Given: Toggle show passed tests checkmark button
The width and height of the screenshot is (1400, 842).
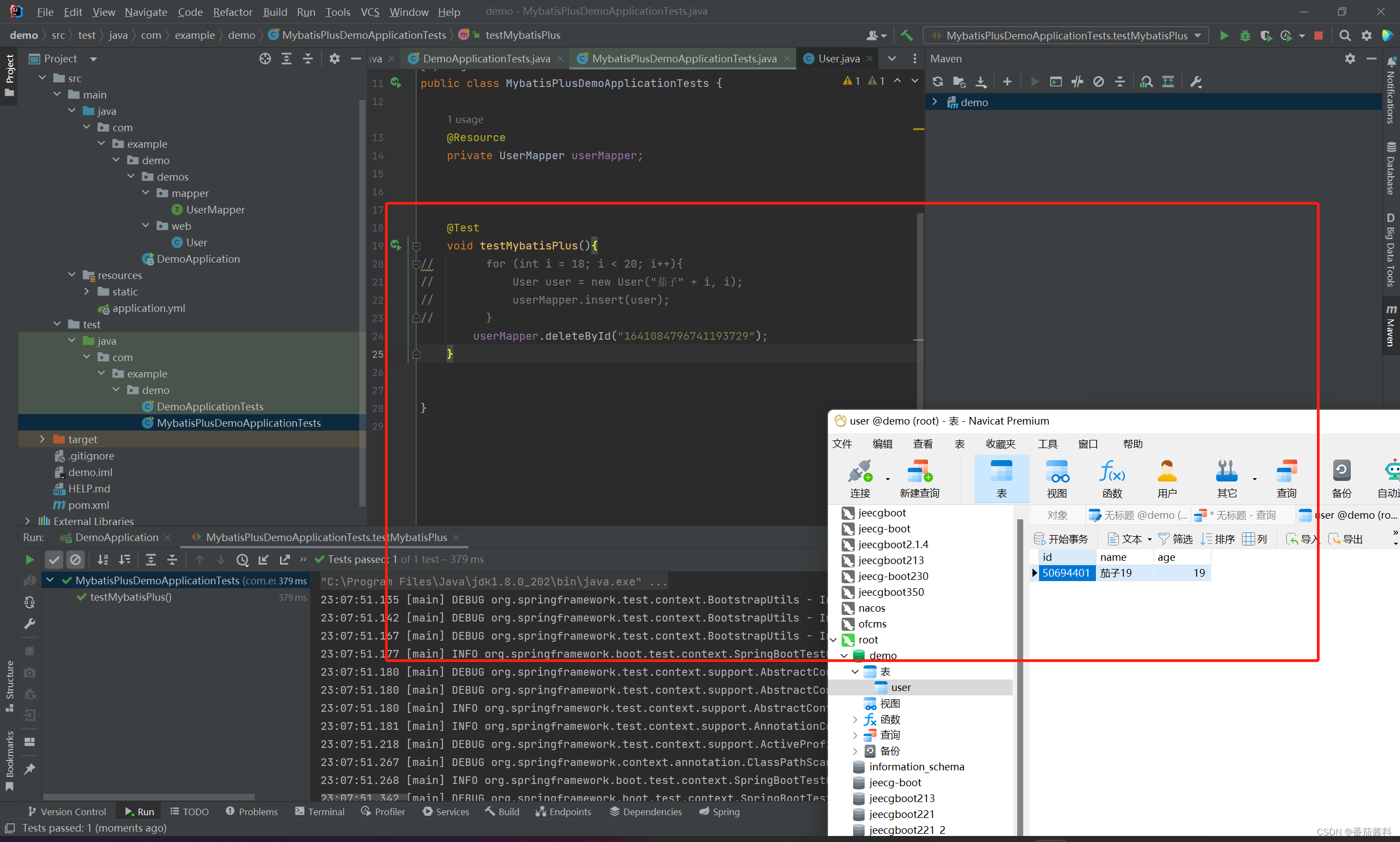Looking at the screenshot, I should (x=54, y=560).
